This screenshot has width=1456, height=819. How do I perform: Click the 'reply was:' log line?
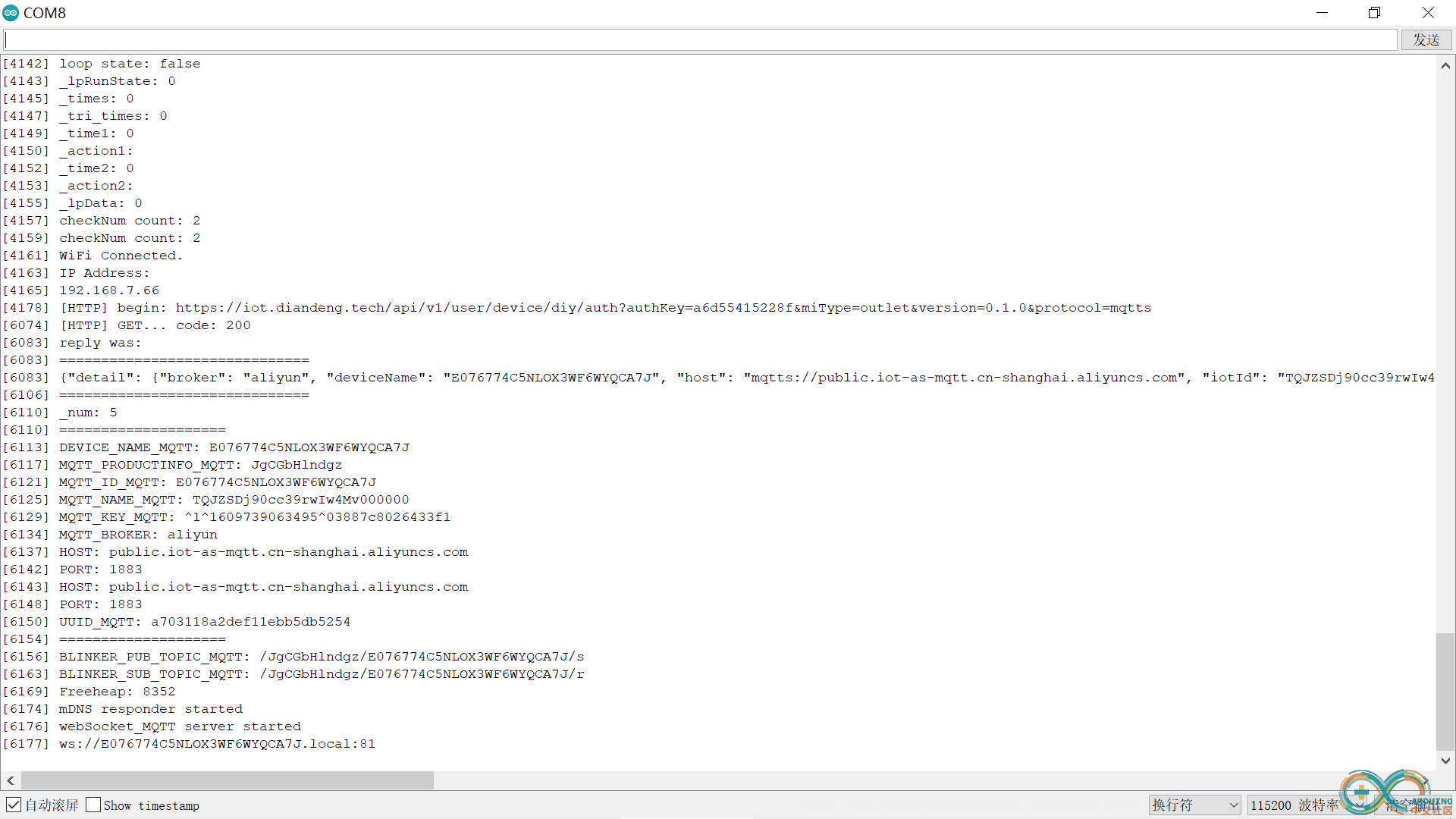click(x=72, y=343)
